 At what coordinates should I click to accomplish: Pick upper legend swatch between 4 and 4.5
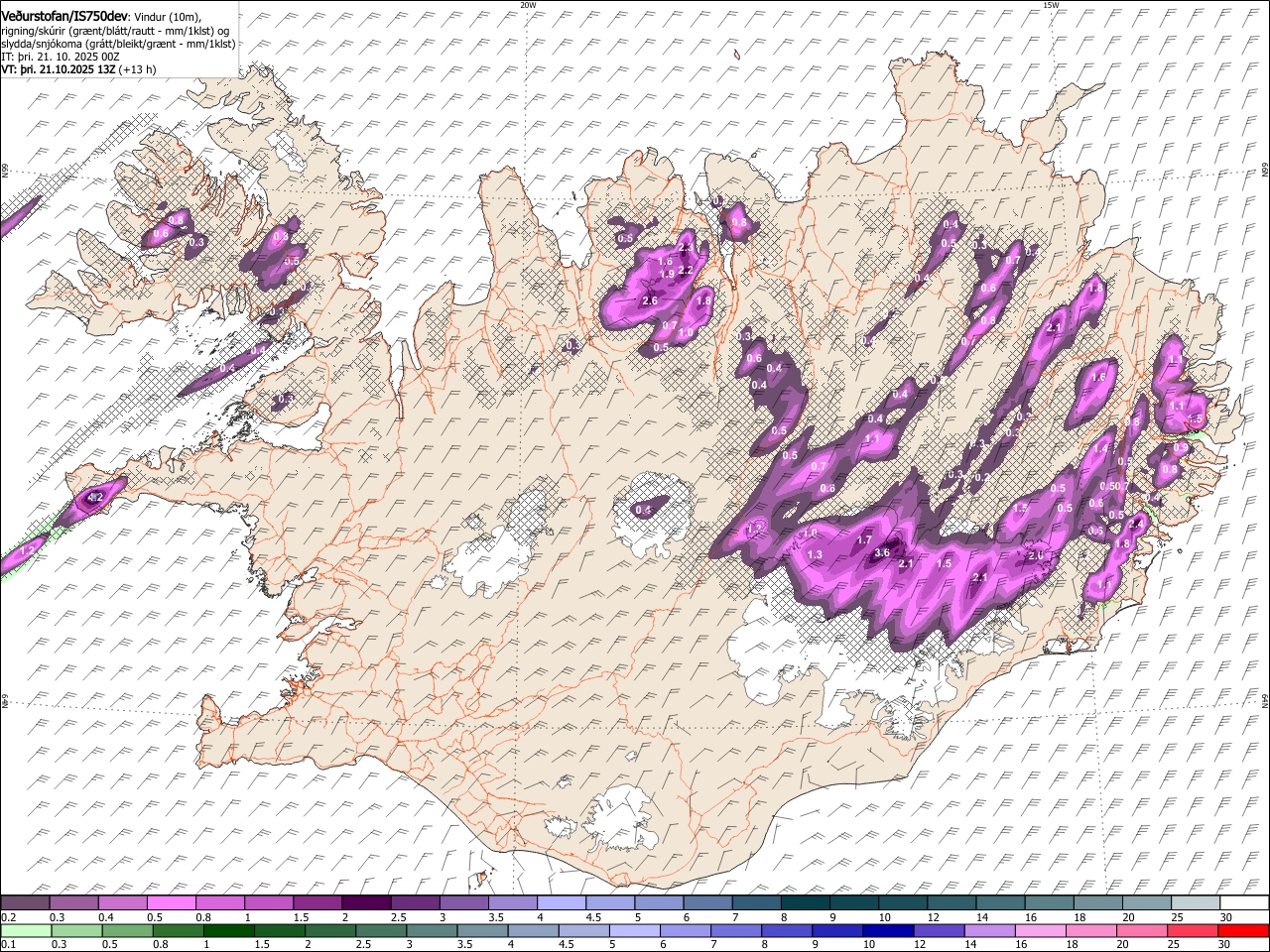(561, 903)
